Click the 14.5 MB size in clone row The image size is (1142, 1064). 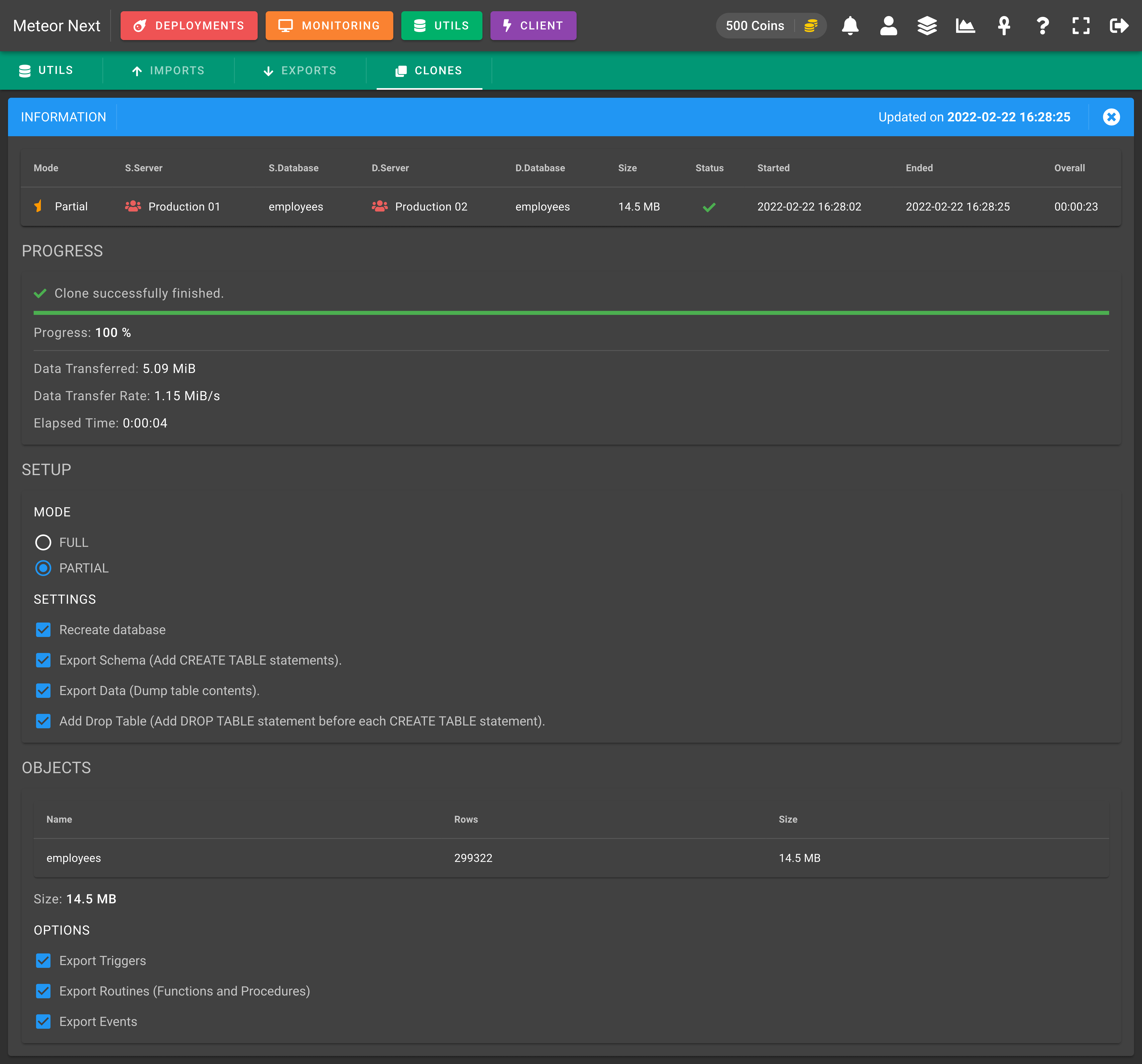click(x=639, y=207)
